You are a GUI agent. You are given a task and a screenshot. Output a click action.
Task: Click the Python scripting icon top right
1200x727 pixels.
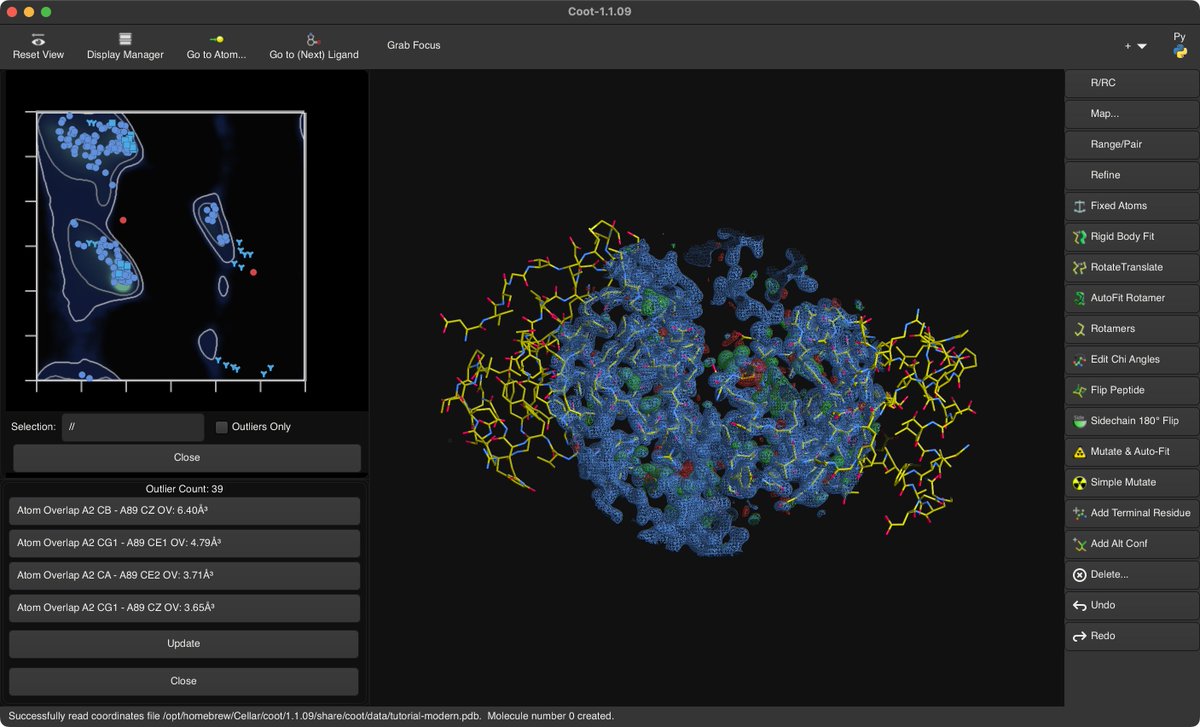tap(1180, 45)
